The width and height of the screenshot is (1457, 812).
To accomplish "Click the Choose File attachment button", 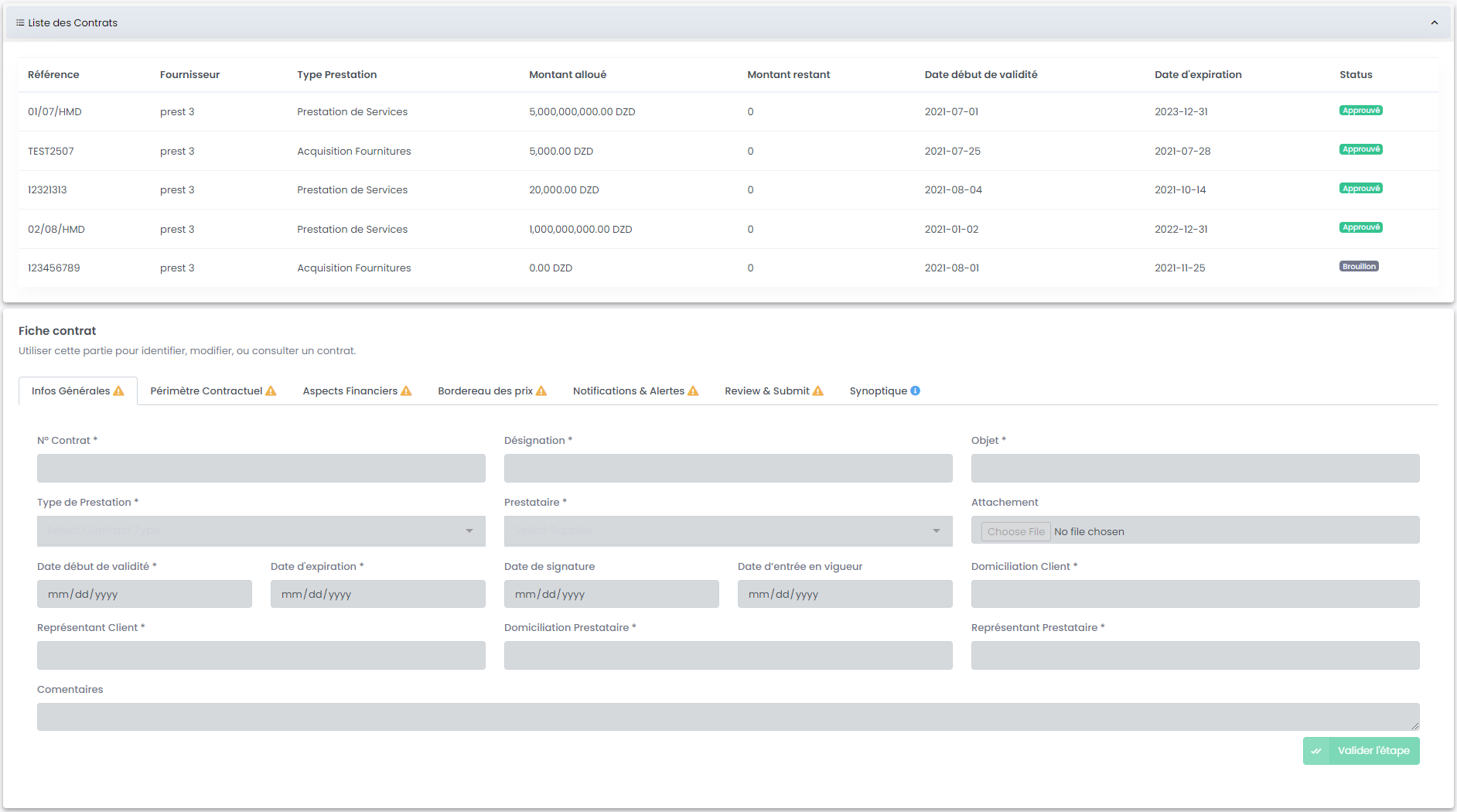I will click(1015, 531).
